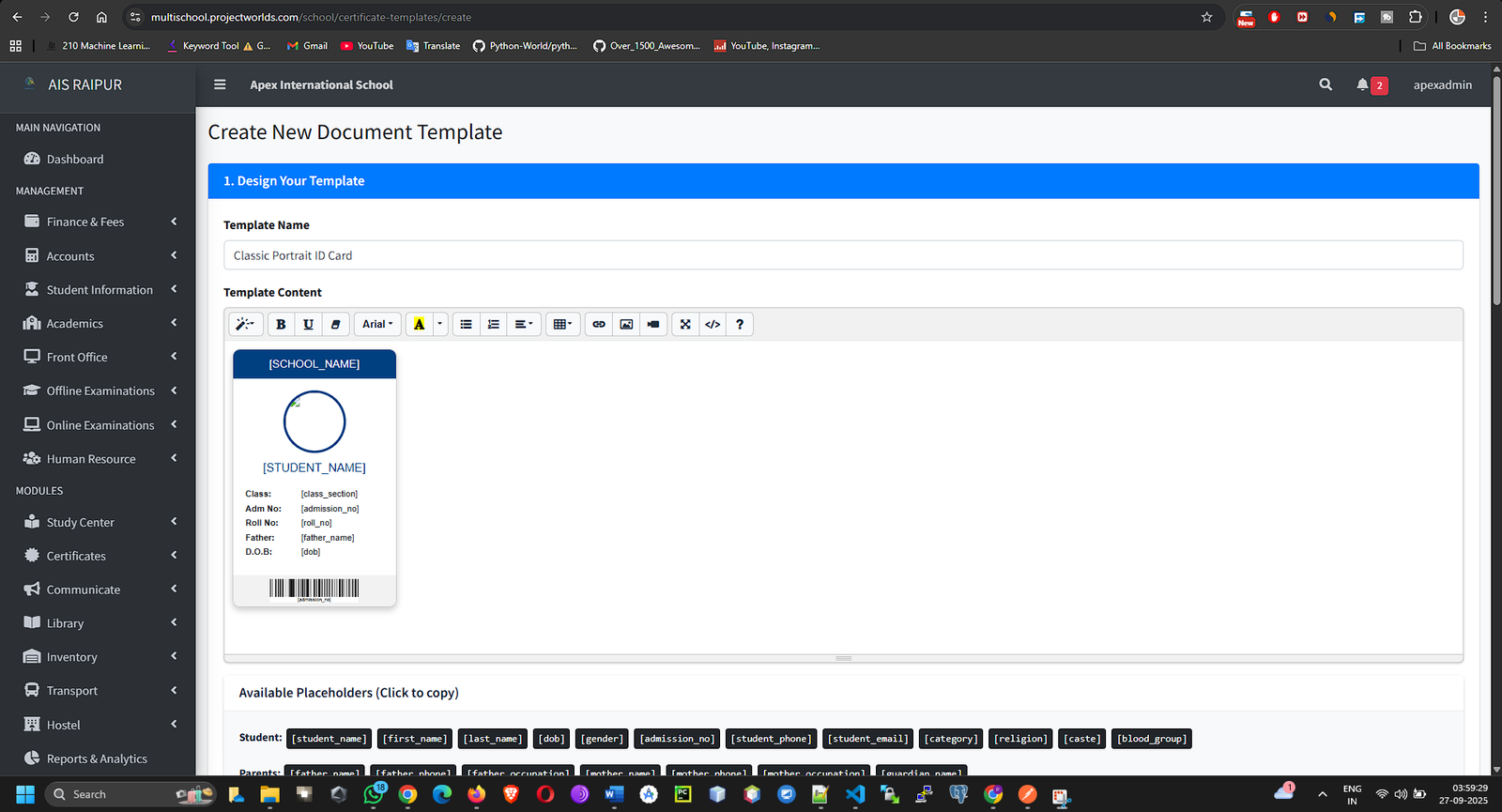Click the eraser remove-formatting icon
This screenshot has width=1502, height=812.
[335, 325]
